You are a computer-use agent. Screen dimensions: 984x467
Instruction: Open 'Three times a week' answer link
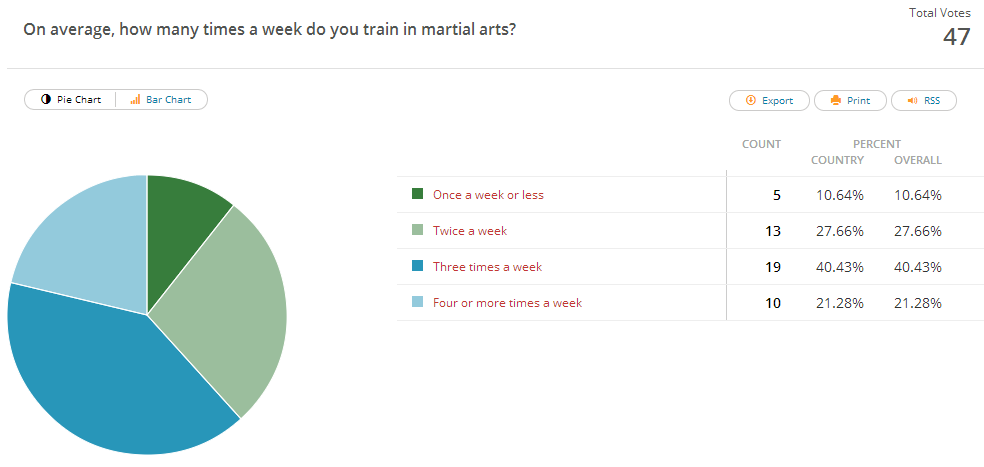487,267
